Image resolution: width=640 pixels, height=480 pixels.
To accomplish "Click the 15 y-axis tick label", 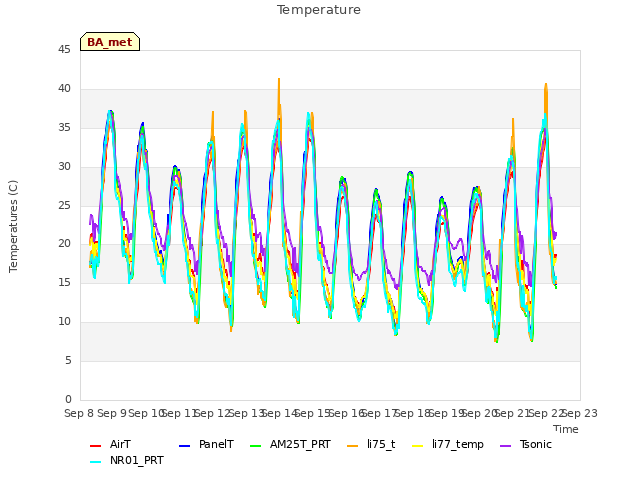I will click(64, 283).
